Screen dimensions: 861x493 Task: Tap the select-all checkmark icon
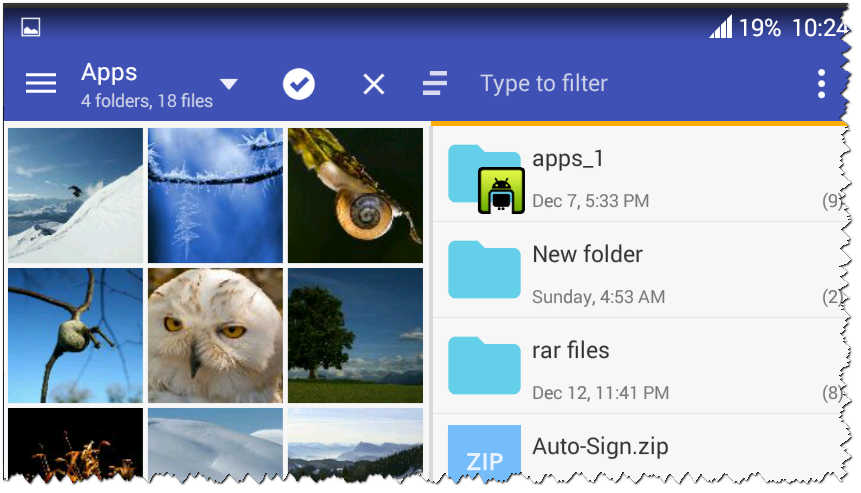[x=298, y=84]
